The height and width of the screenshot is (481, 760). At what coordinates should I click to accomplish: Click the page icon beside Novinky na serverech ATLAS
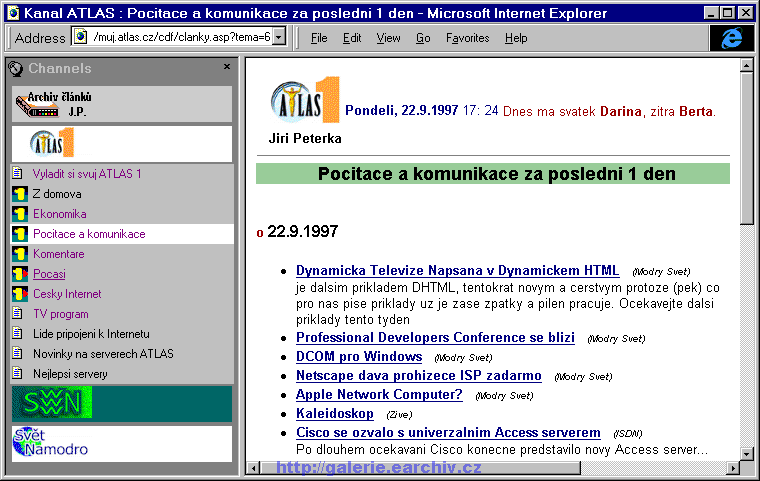[17, 353]
